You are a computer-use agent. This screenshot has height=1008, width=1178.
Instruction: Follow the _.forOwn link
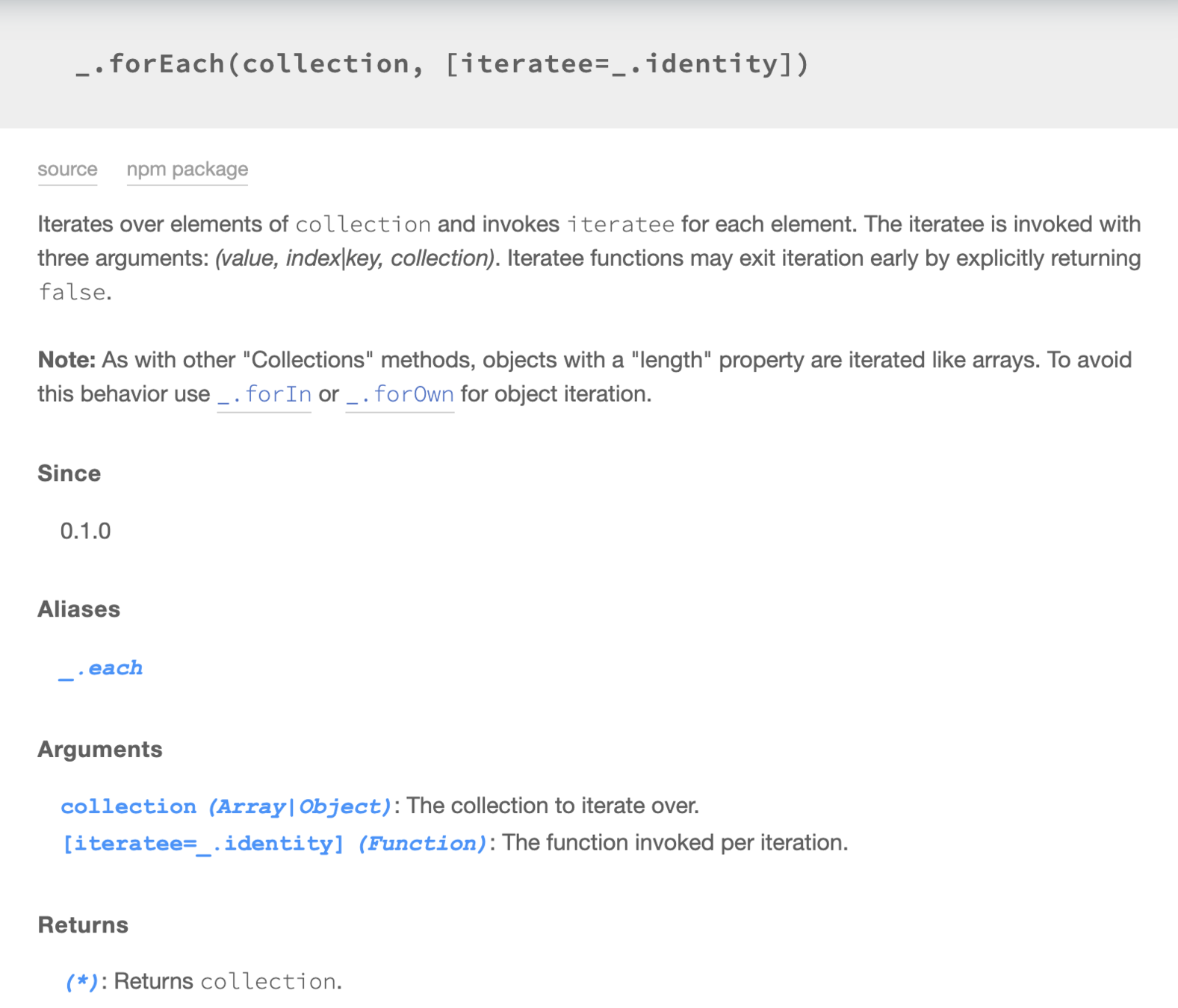coord(400,394)
